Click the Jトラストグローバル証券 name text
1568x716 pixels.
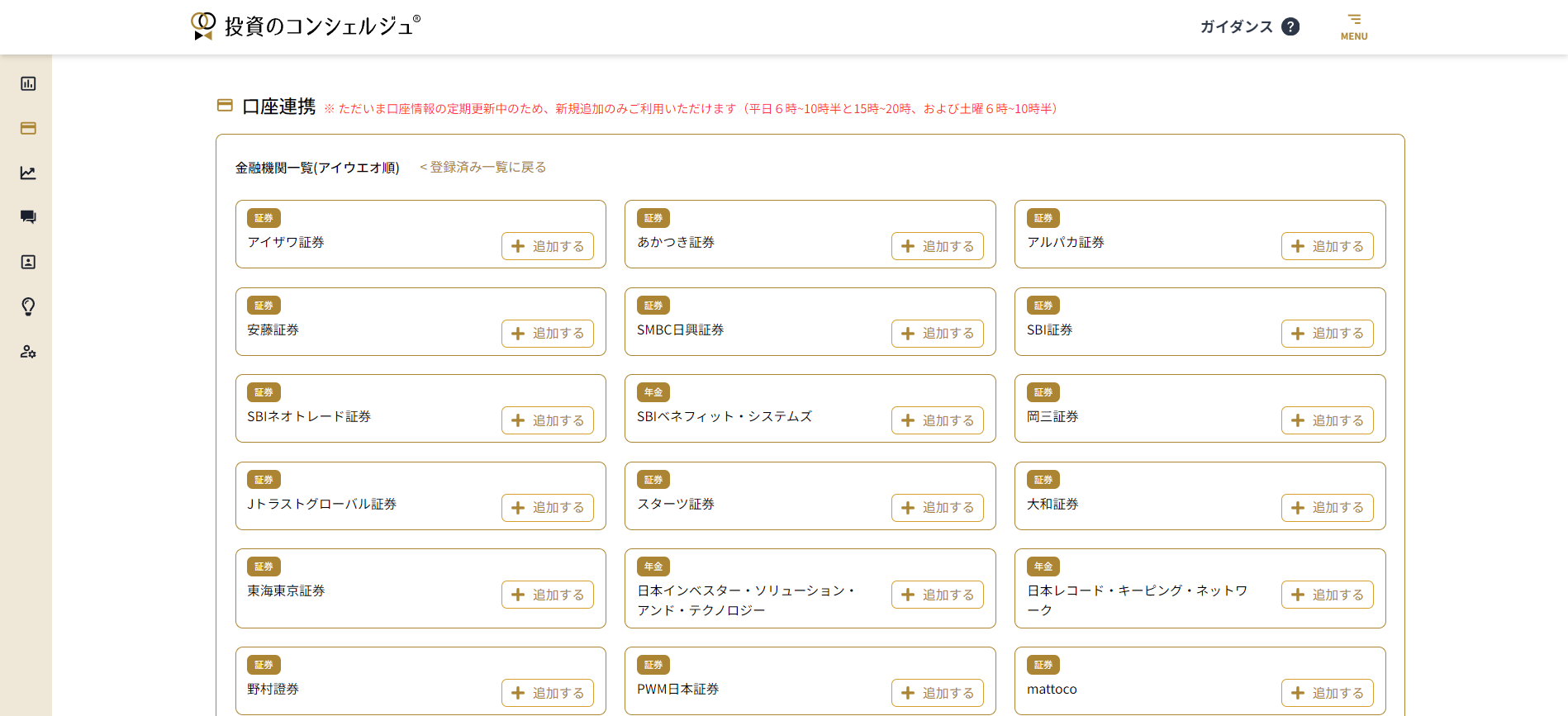pyautogui.click(x=322, y=504)
